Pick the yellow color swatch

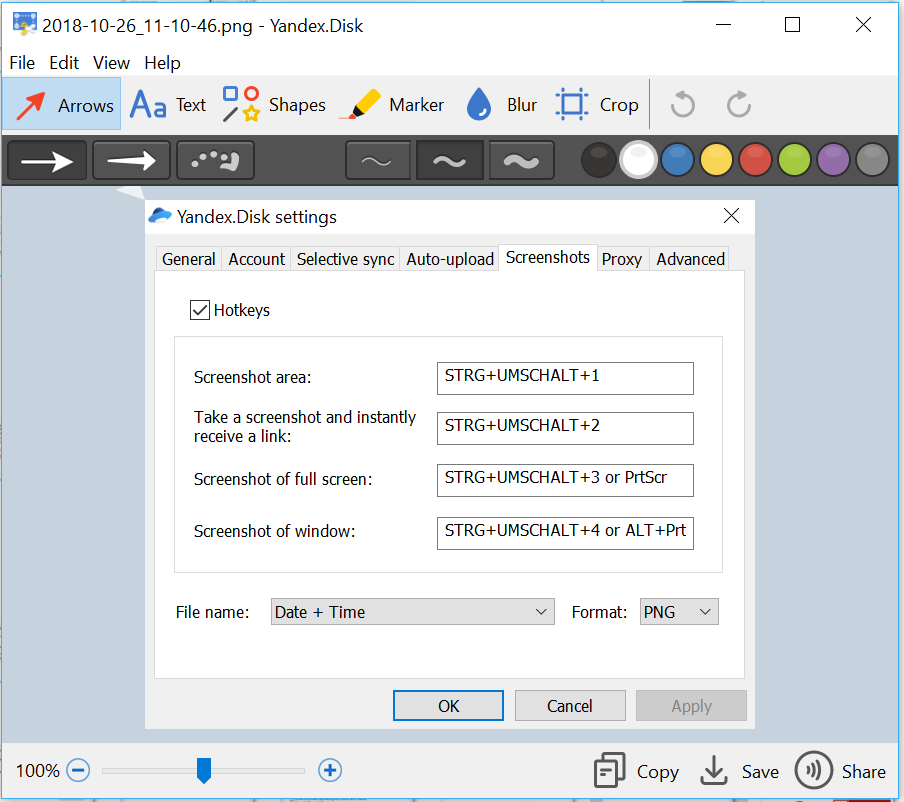(x=717, y=160)
